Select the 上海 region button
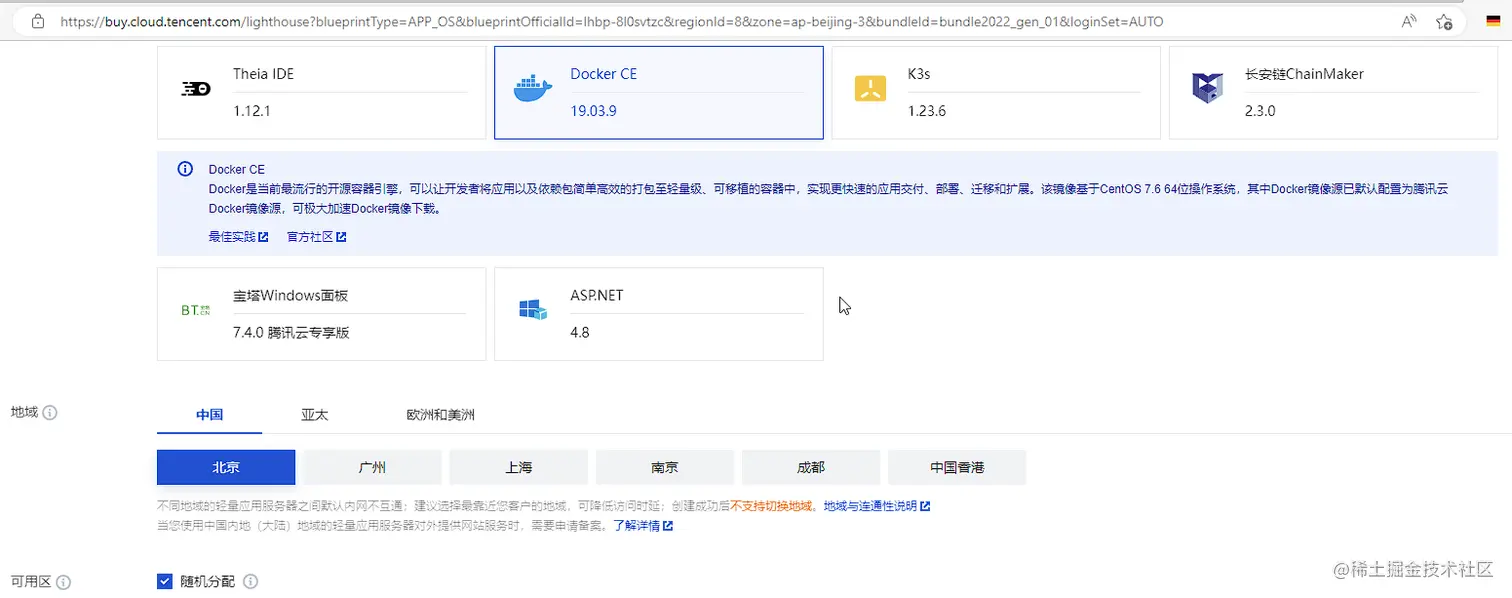The image size is (1512, 598). [518, 467]
